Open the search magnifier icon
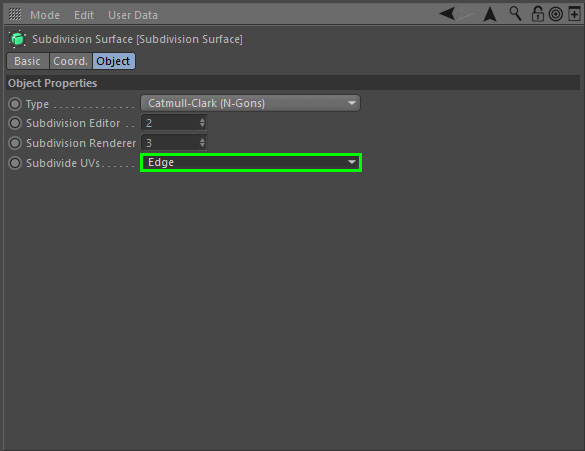Viewport: 585px width, 451px height. point(515,14)
